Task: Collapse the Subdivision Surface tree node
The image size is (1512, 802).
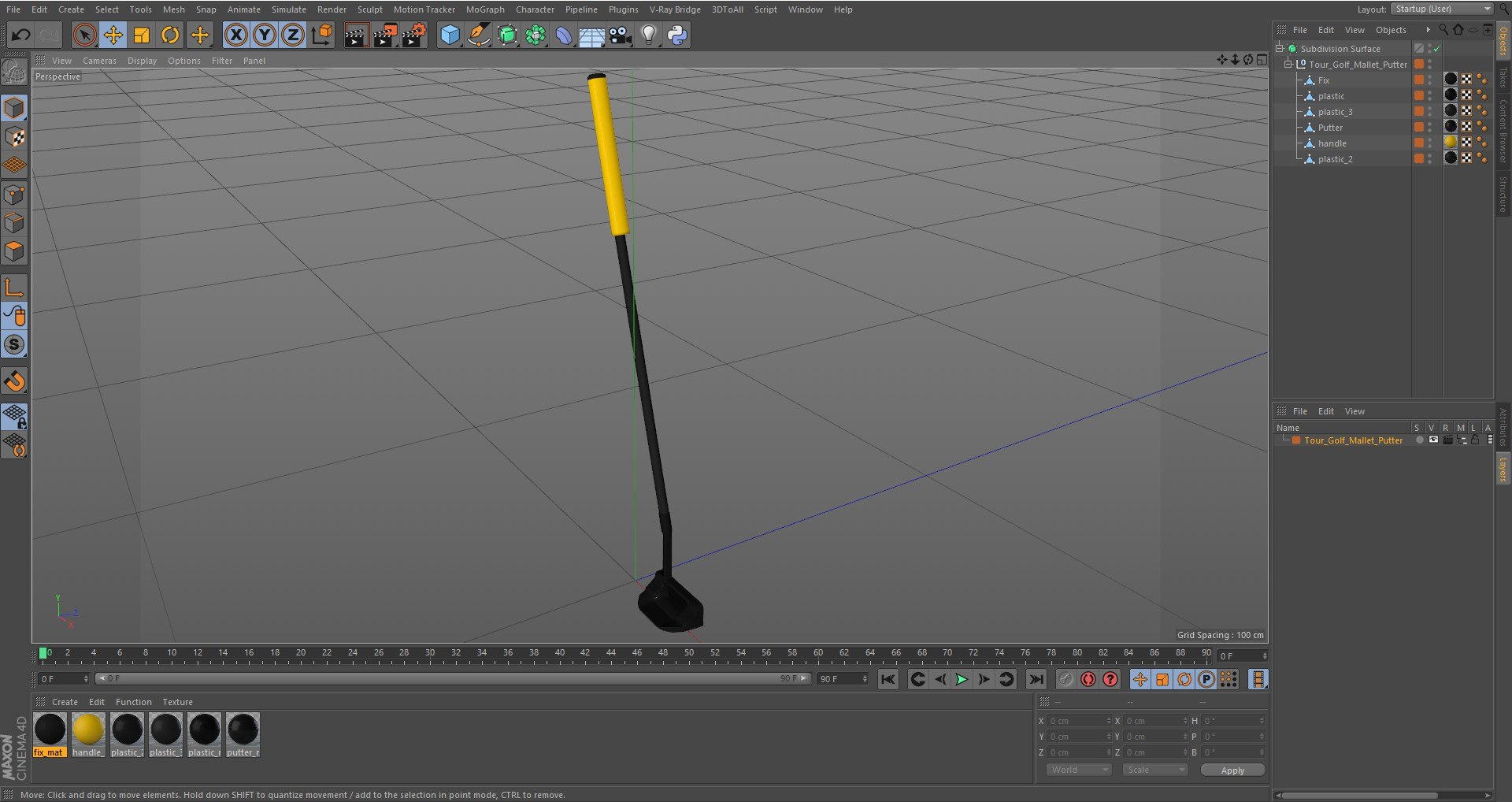Action: pos(1280,48)
